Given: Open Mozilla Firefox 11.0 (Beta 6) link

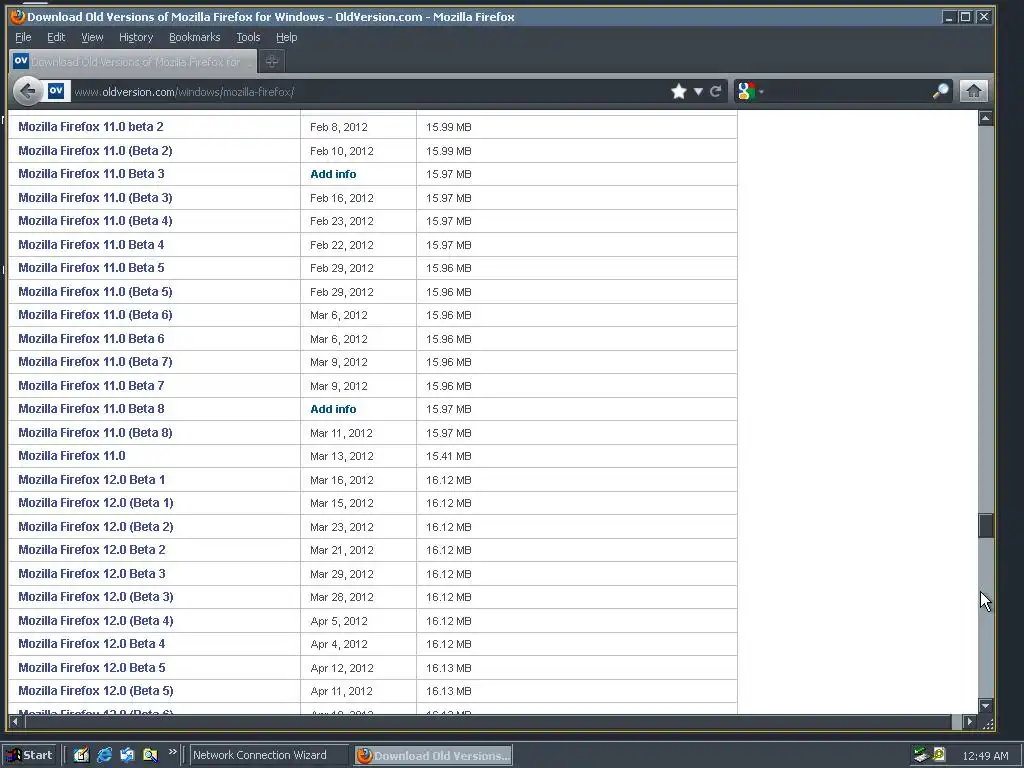Looking at the screenshot, I should 95,315.
